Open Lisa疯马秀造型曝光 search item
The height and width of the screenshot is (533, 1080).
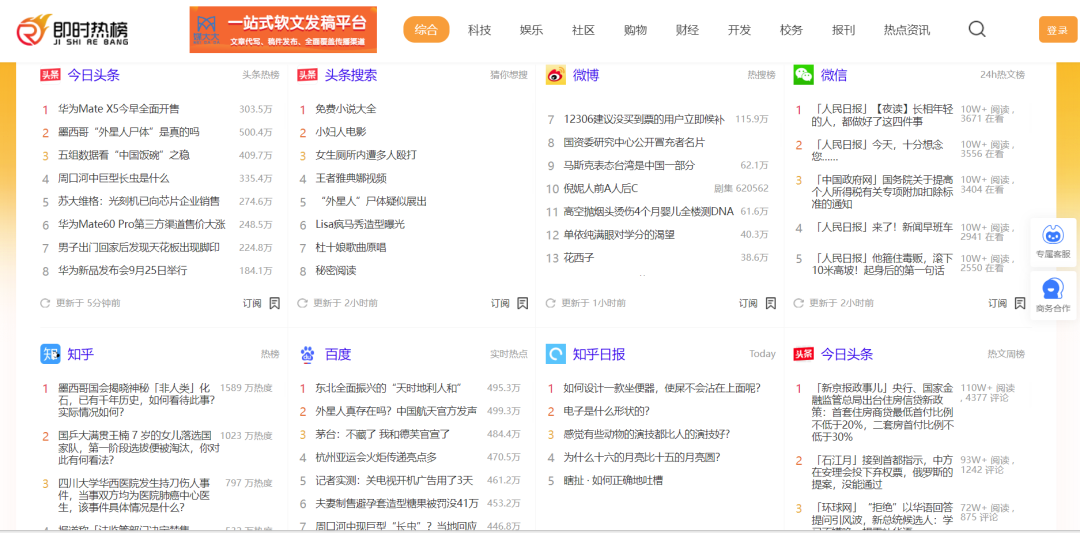point(360,224)
